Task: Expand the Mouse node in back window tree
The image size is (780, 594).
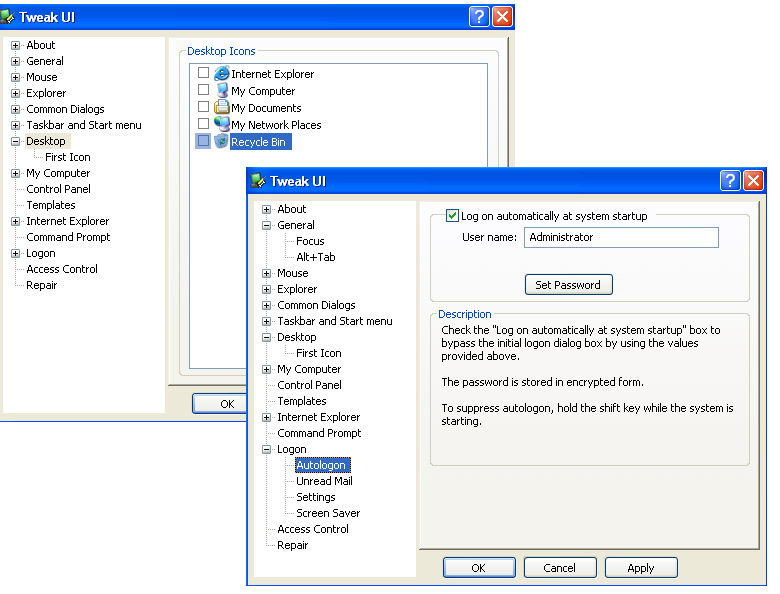Action: click(15, 77)
